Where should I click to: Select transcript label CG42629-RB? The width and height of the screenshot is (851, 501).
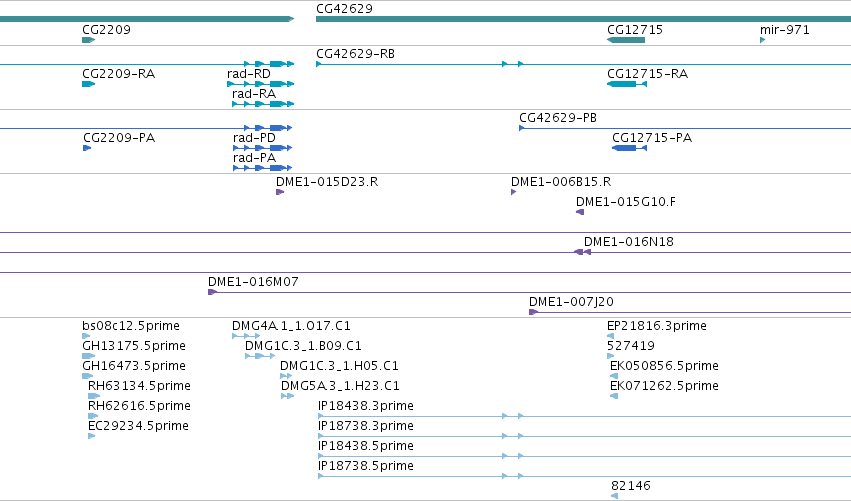(355, 54)
